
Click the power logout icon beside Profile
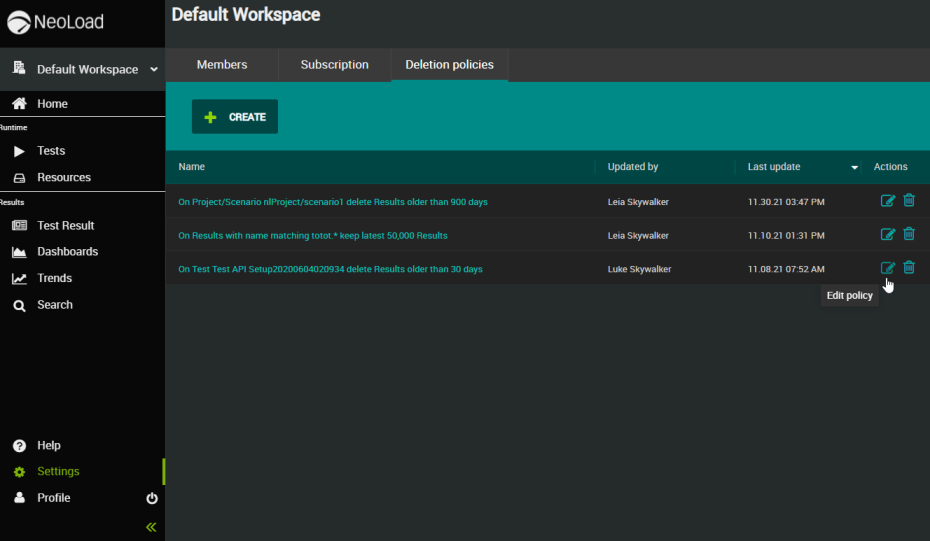click(152, 498)
